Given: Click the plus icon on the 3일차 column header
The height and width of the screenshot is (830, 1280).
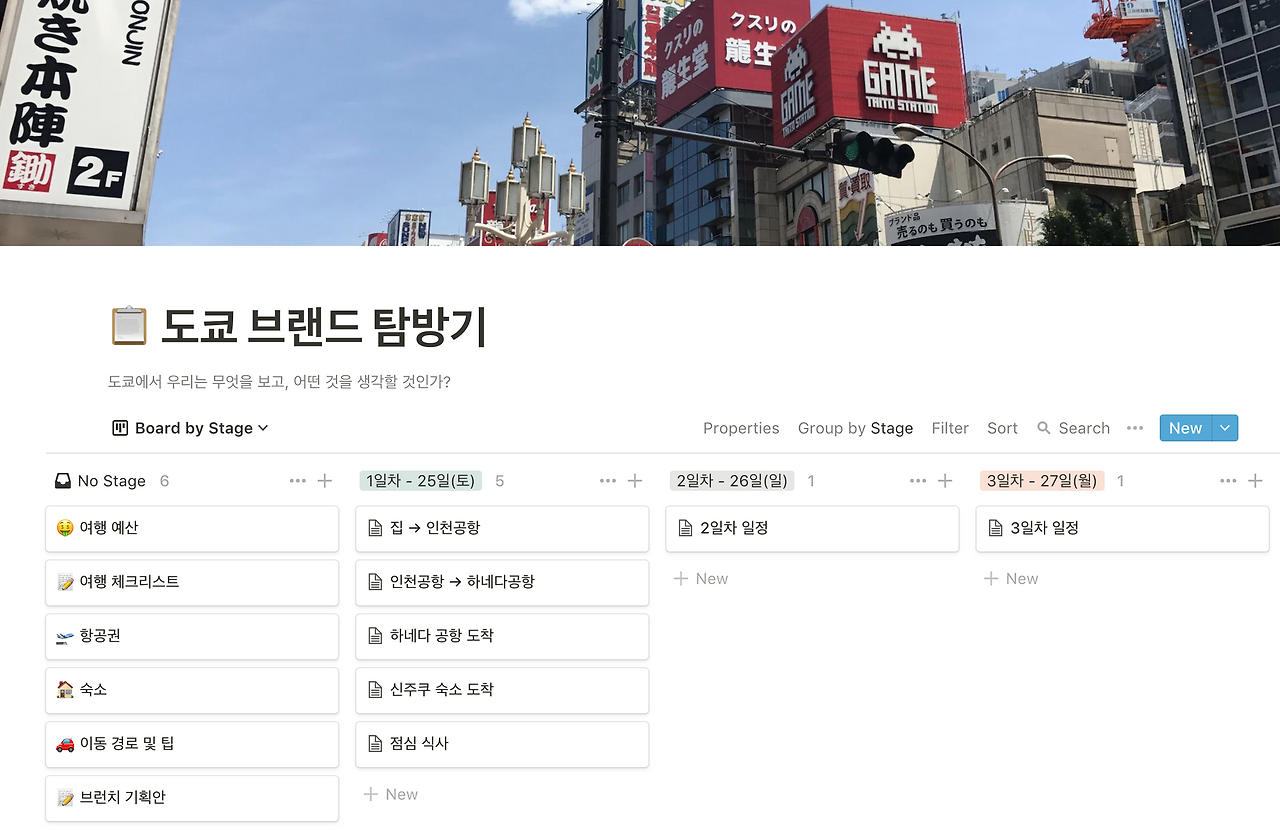Looking at the screenshot, I should coord(1255,480).
